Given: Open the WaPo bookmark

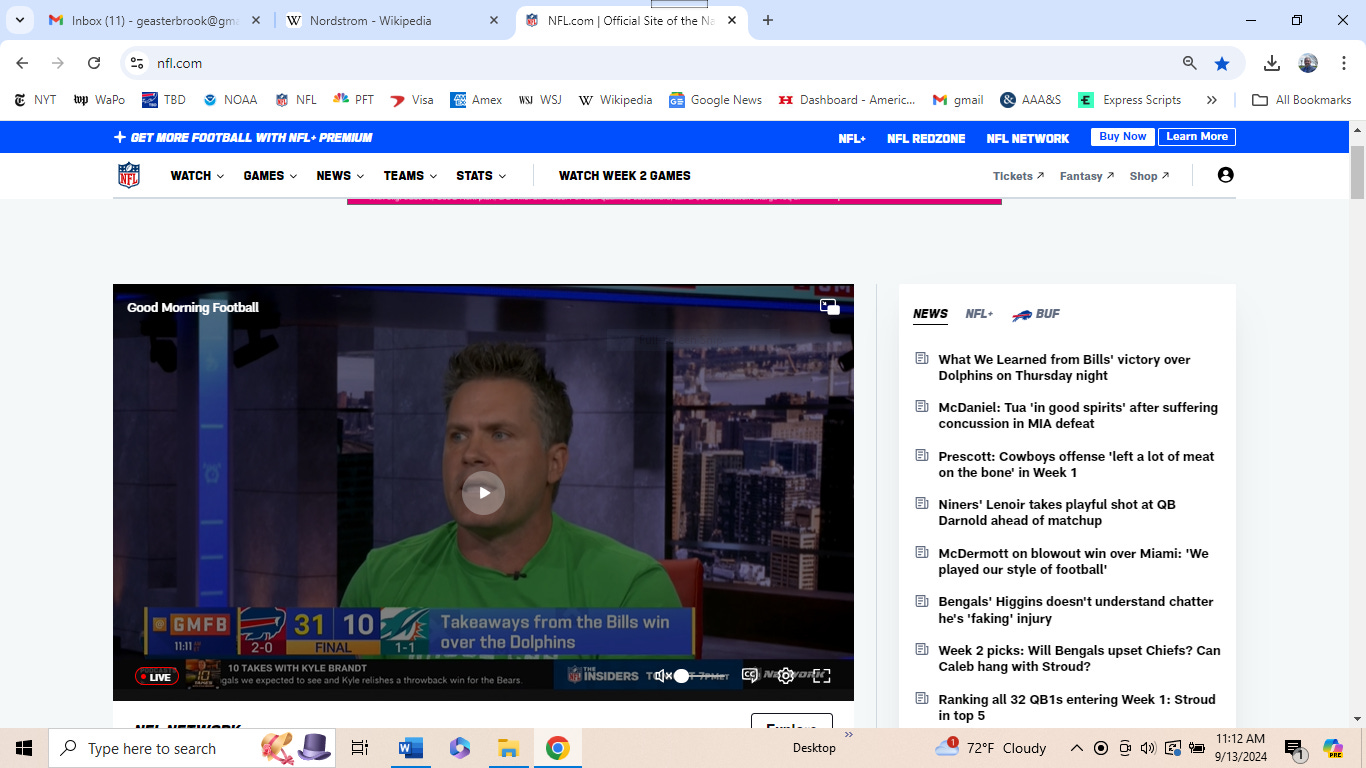Looking at the screenshot, I should (99, 100).
